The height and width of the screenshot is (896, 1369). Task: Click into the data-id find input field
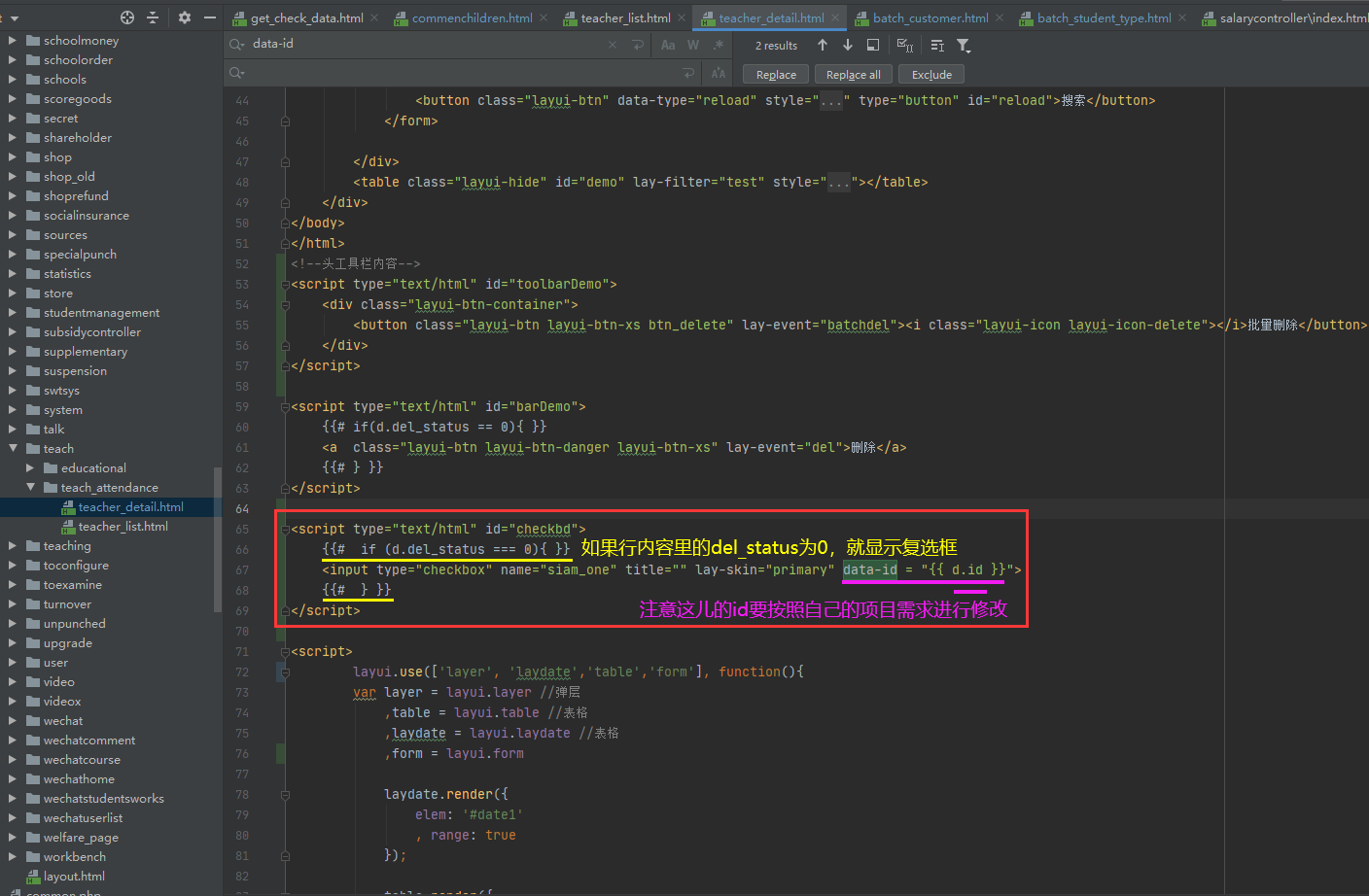click(428, 45)
